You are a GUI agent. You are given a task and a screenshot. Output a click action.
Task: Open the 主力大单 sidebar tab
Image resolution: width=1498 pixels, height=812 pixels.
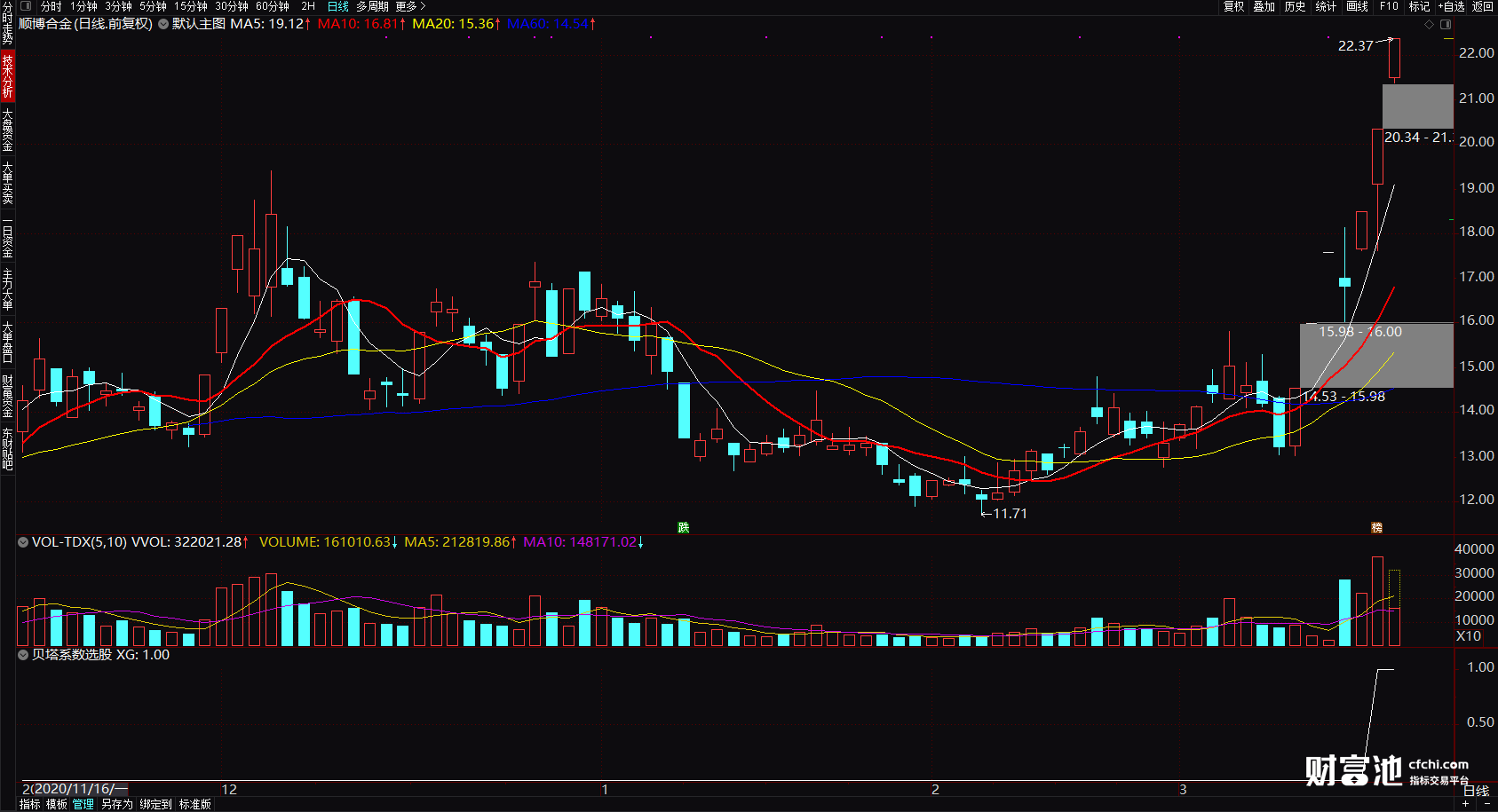click(x=7, y=289)
